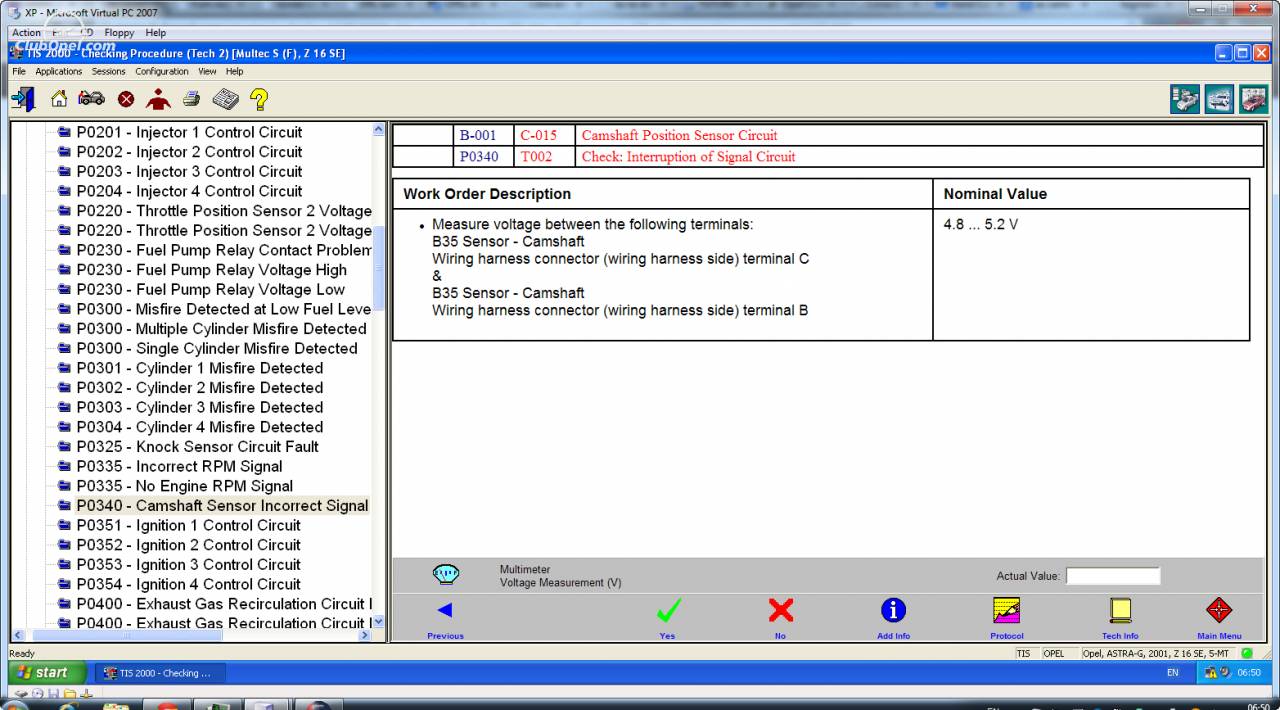
Task: Focus the Actual Value input field
Action: tap(1113, 576)
